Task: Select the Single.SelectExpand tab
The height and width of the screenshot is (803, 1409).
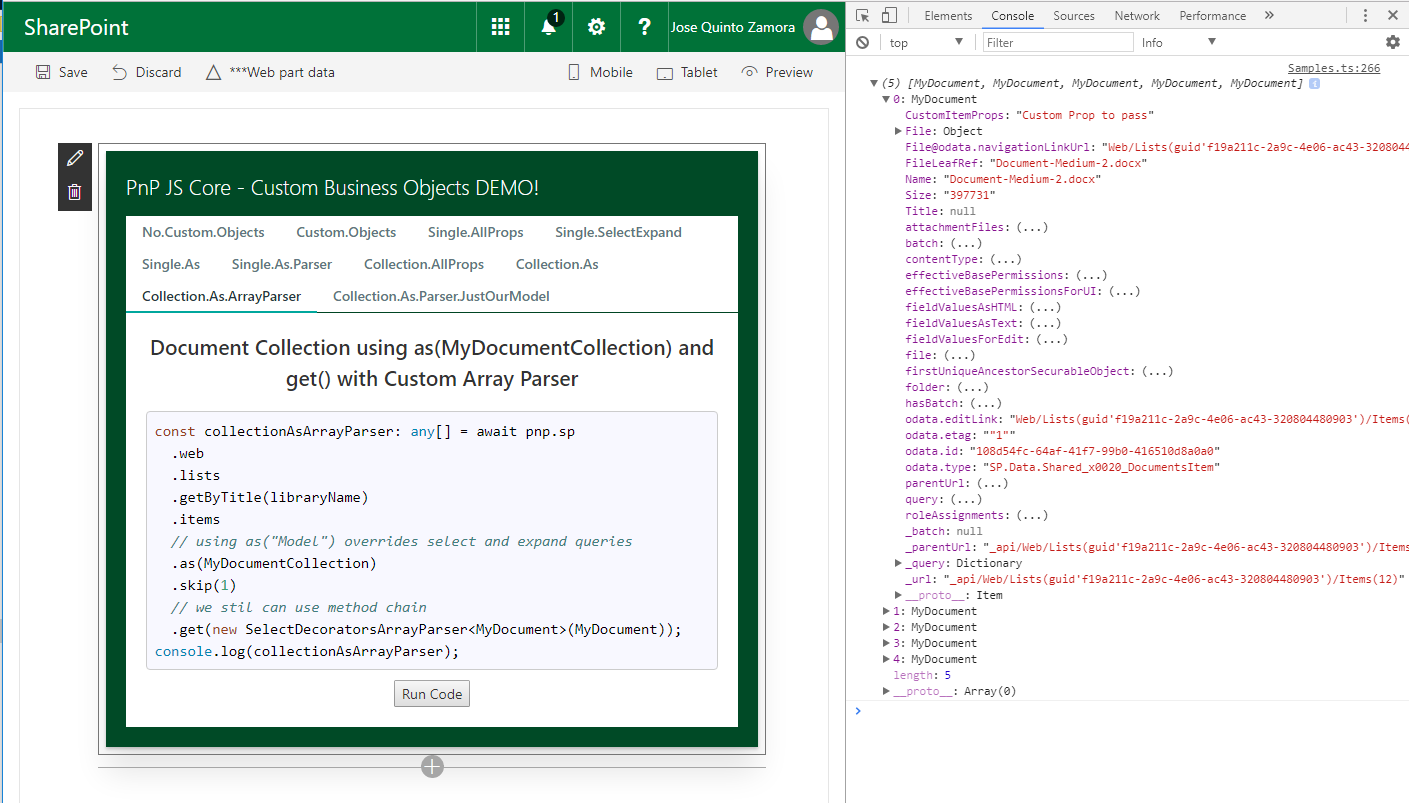Action: pyautogui.click(x=618, y=232)
